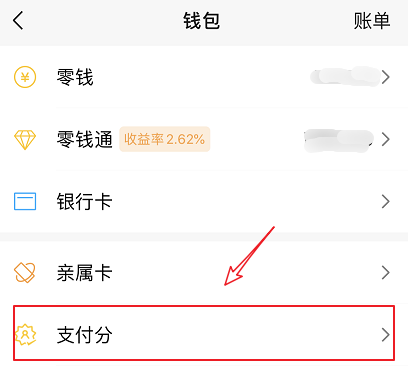Expand chevron on 零钱 row
The height and width of the screenshot is (368, 408).
[x=386, y=77]
